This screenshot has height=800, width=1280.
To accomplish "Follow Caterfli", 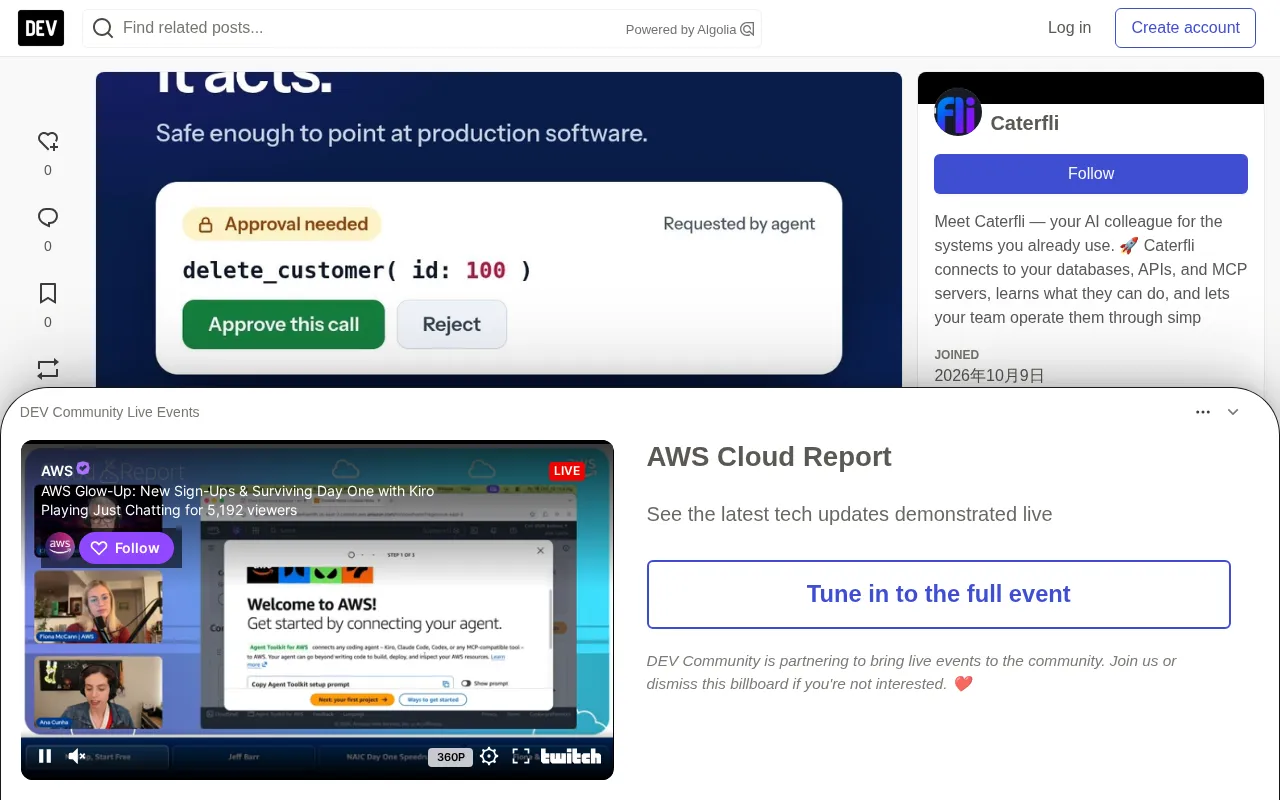I will (x=1091, y=174).
